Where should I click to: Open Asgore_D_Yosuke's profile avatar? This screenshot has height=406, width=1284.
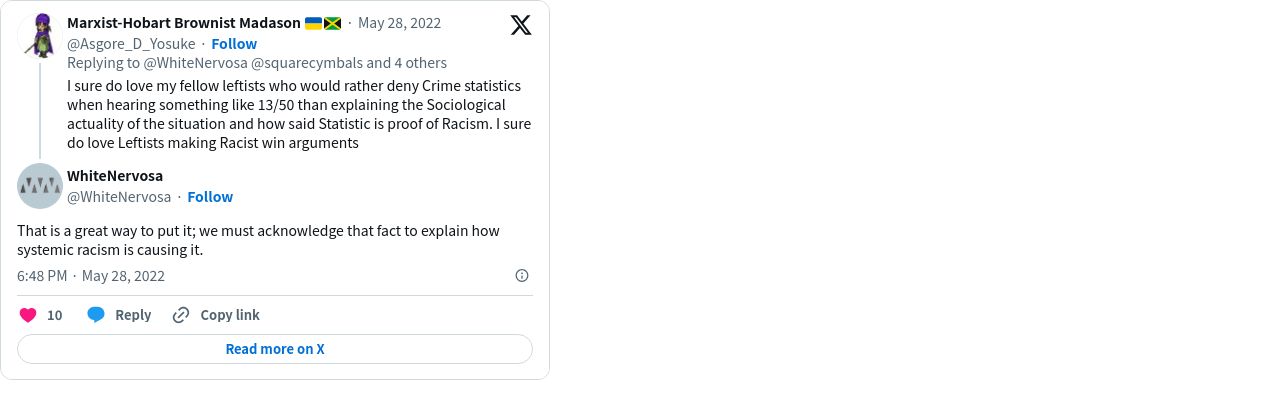pyautogui.click(x=40, y=35)
